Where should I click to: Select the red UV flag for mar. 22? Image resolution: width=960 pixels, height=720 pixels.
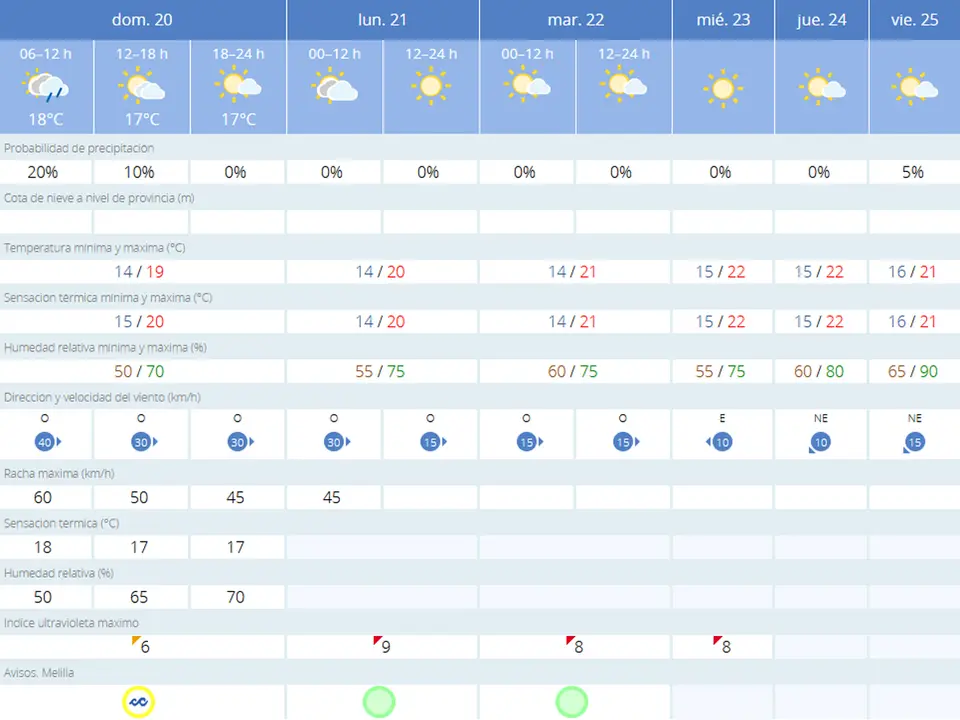570,641
